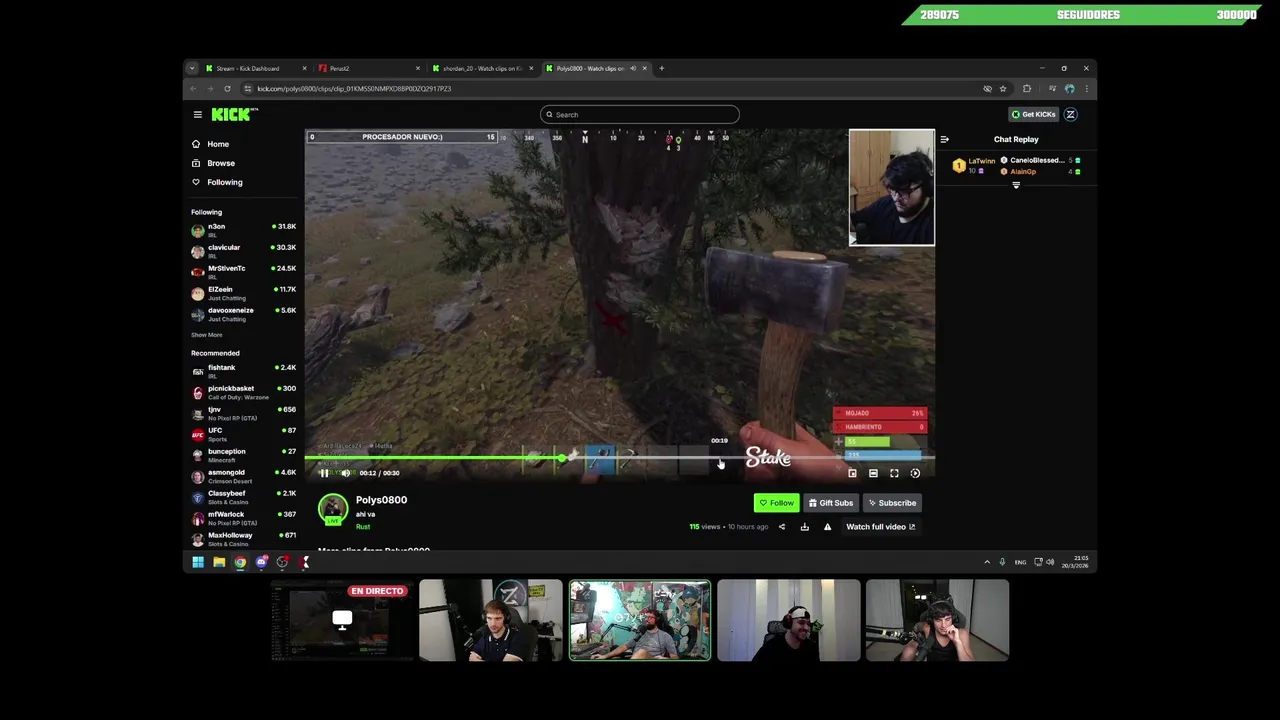Open the user profile avatar menu

1070,115
